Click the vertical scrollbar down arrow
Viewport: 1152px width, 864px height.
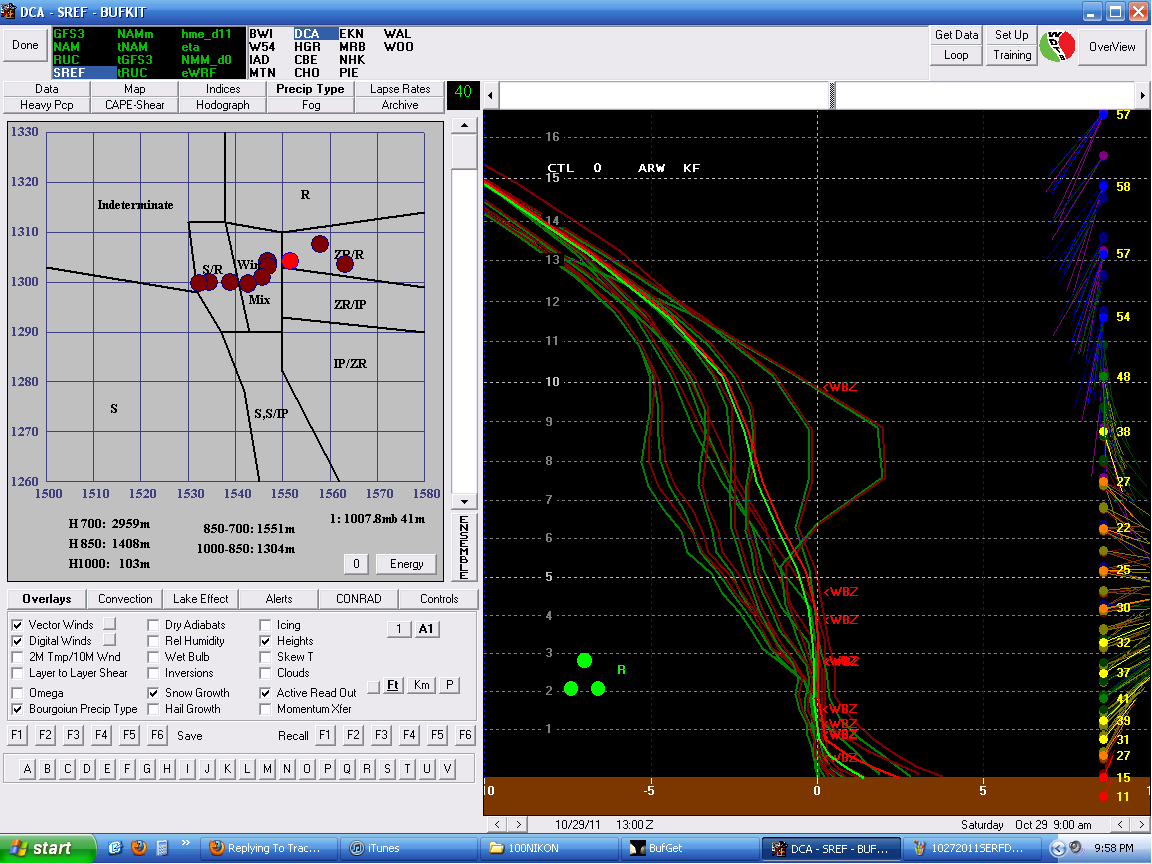(464, 502)
